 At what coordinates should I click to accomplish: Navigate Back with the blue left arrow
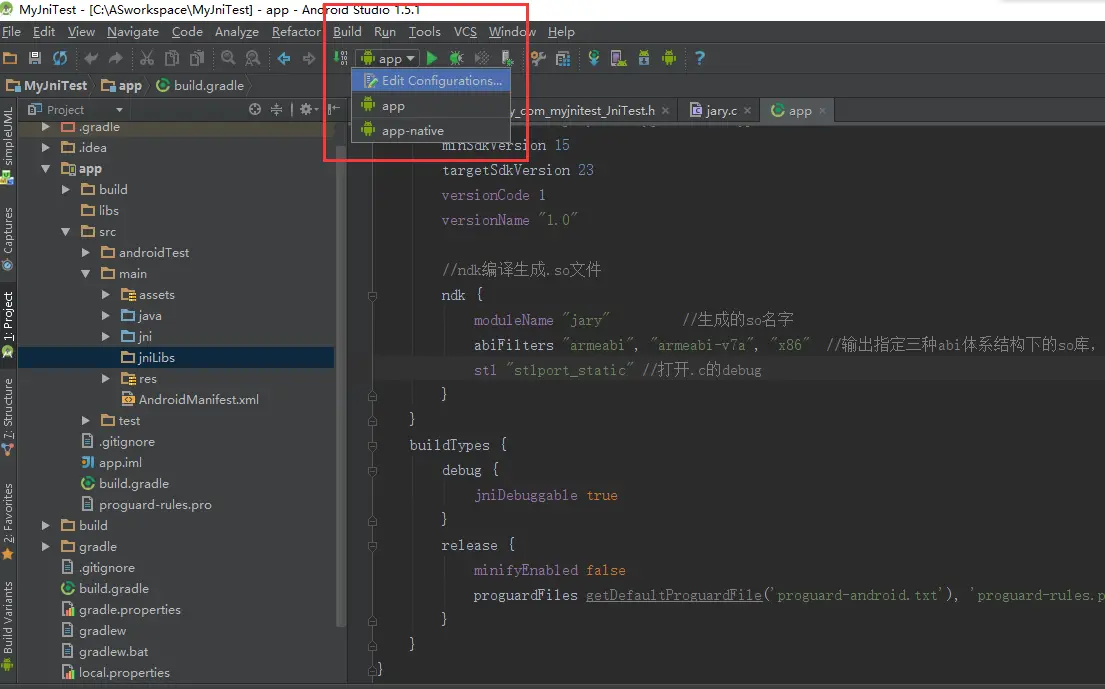click(284, 58)
